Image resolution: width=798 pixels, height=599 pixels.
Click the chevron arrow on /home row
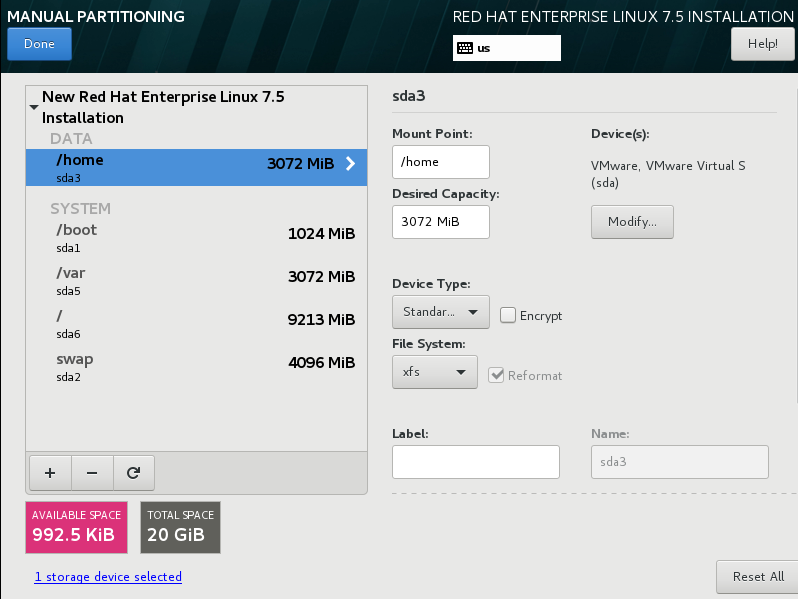(350, 163)
